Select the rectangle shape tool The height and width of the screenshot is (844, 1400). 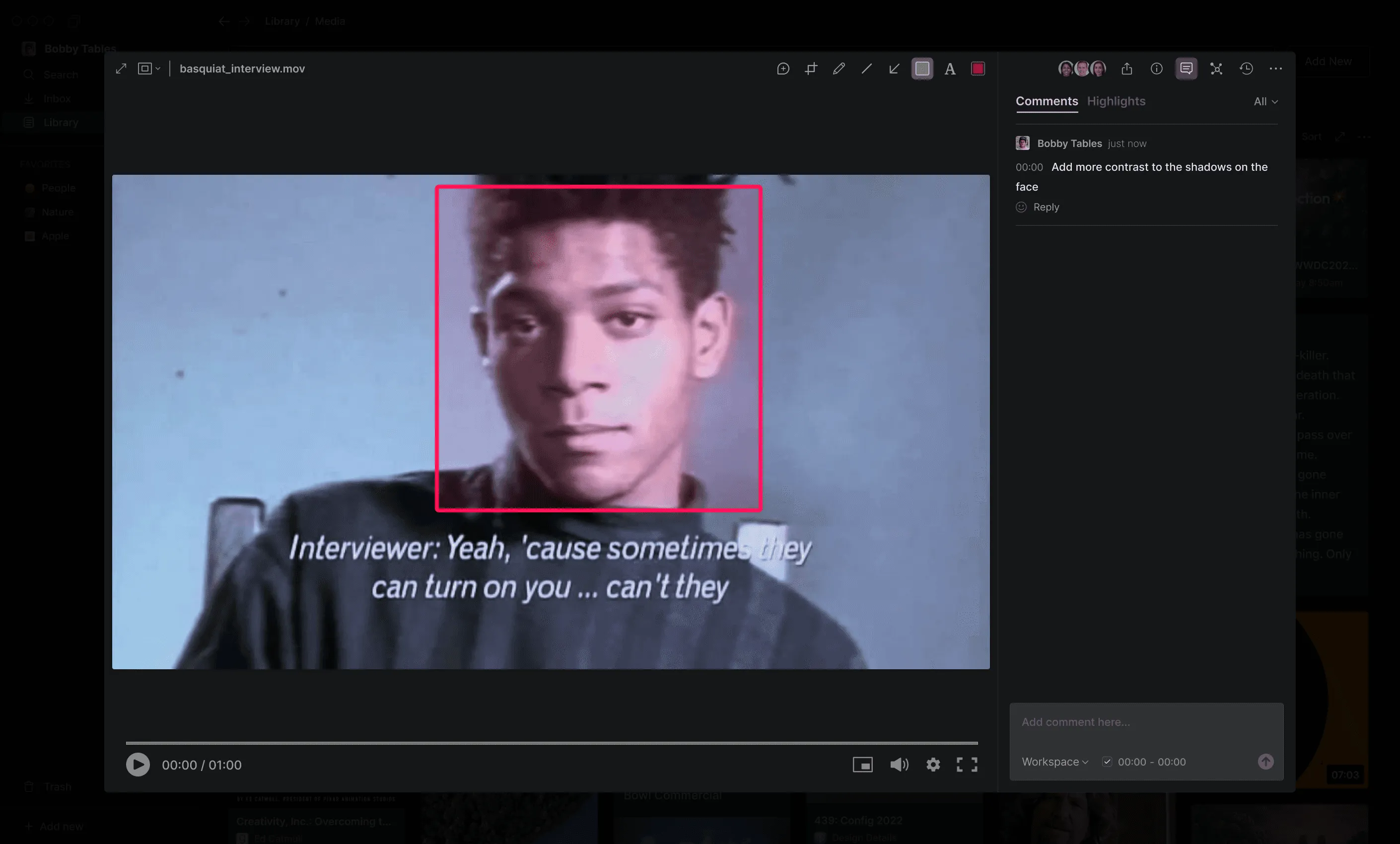click(922, 69)
